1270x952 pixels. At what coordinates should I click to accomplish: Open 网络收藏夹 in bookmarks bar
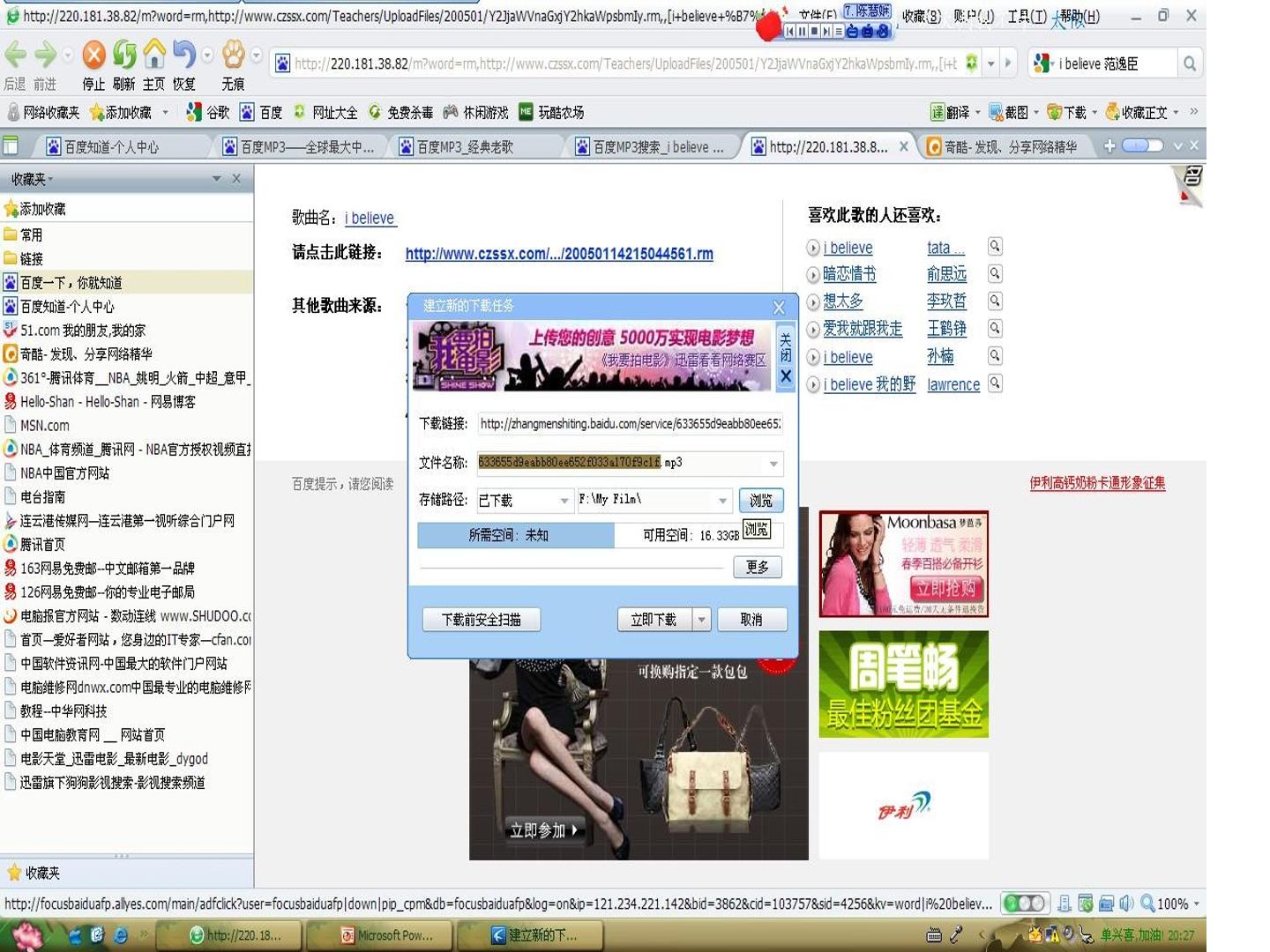point(43,112)
